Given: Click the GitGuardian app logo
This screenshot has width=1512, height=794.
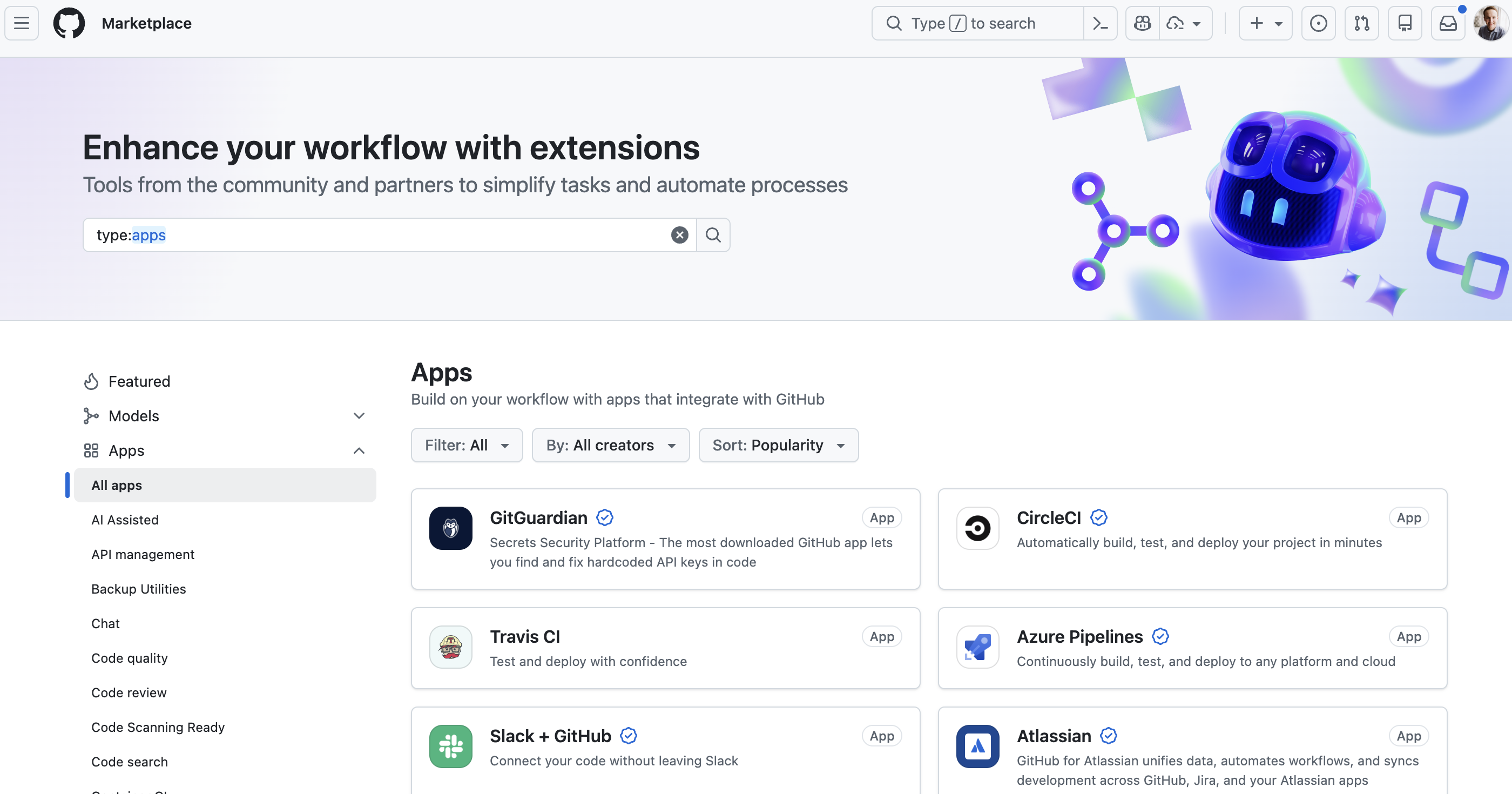Looking at the screenshot, I should tap(450, 528).
